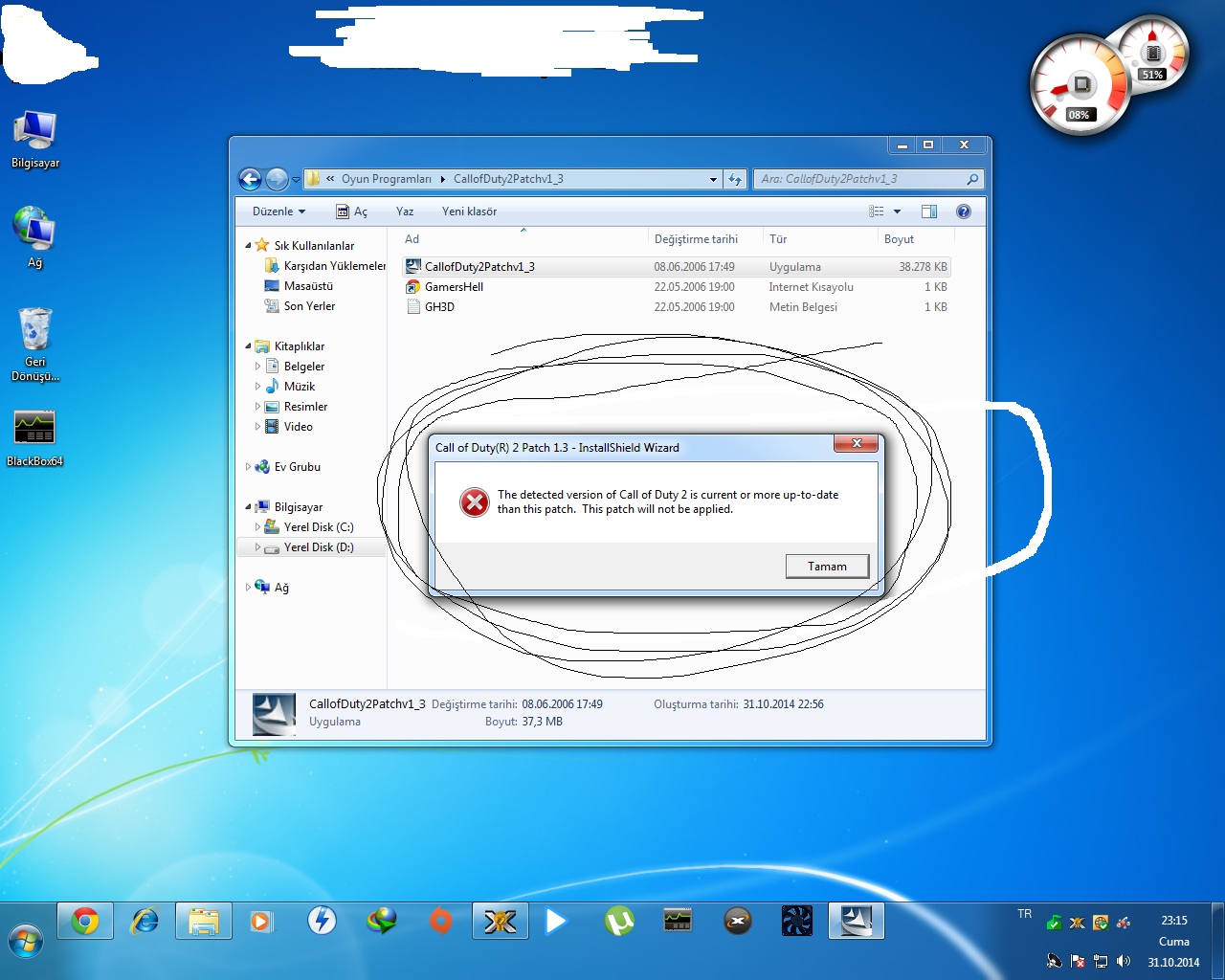The height and width of the screenshot is (980, 1225).
Task: Launch Internet Explorer from the taskbar
Action: 145,922
